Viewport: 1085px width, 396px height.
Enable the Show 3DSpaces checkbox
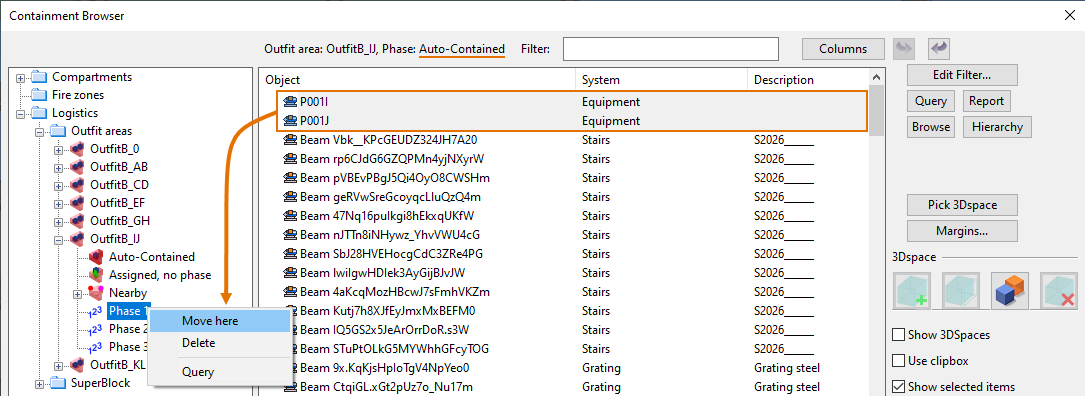tap(899, 335)
